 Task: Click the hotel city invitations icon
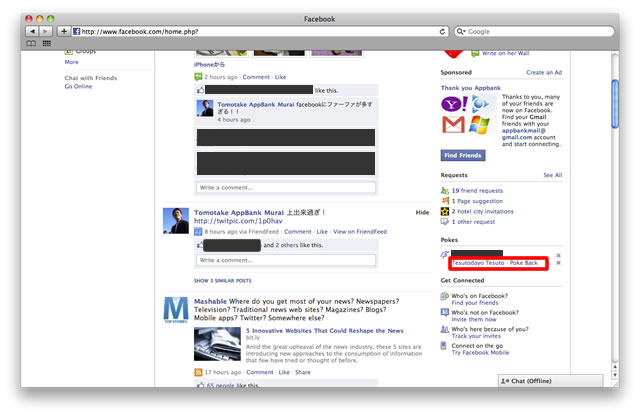click(x=444, y=211)
